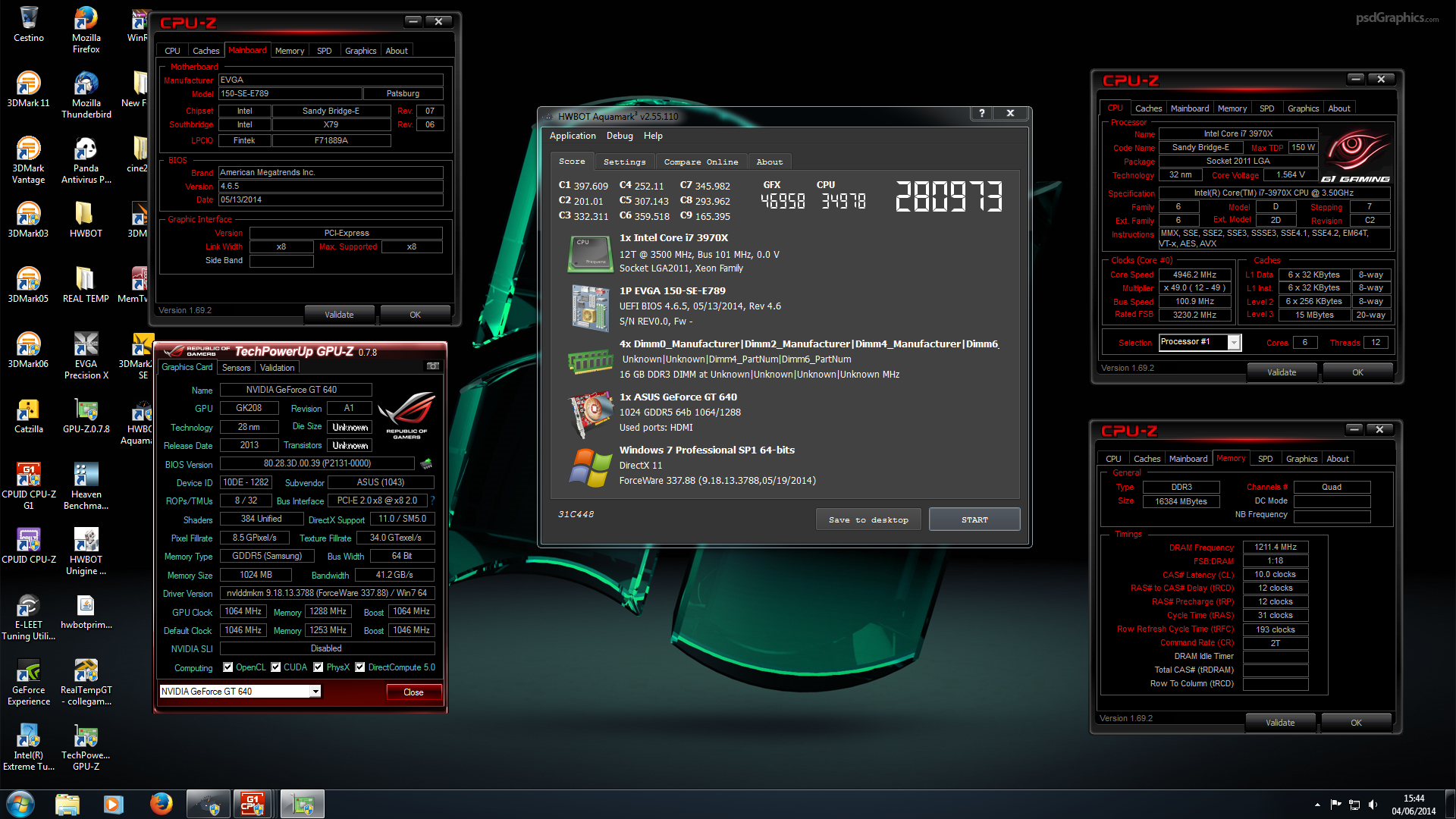The width and height of the screenshot is (1456, 819).
Task: Open the 3DMark 11 desktop shortcut
Action: pos(29,89)
